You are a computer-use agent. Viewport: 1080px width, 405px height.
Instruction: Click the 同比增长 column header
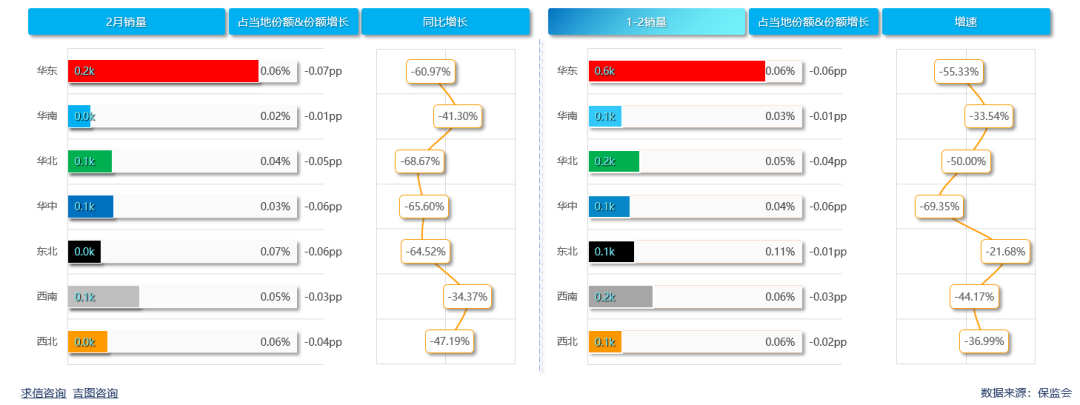coord(444,21)
